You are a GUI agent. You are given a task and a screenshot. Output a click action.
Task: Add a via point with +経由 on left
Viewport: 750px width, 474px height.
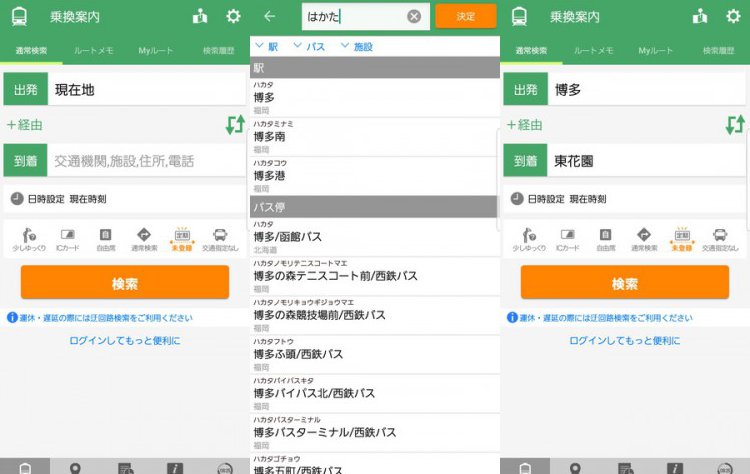tap(25, 125)
